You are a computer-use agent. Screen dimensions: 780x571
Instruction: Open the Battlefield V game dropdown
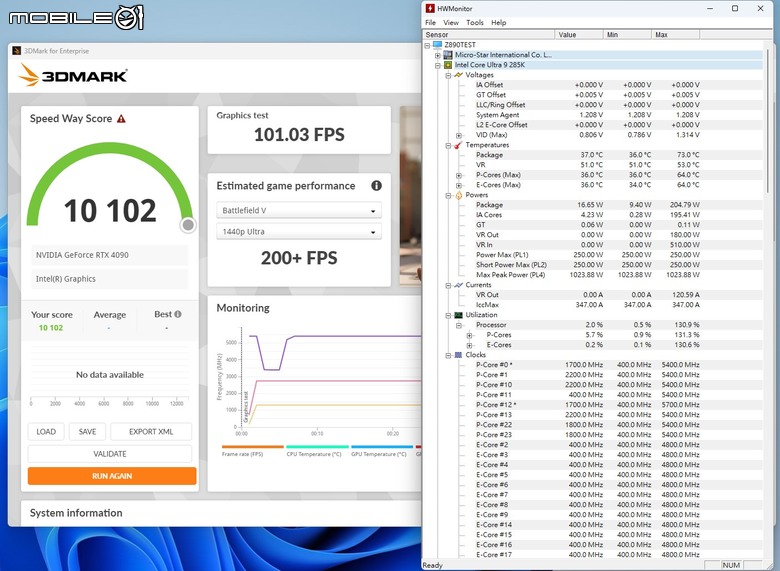click(x=299, y=210)
